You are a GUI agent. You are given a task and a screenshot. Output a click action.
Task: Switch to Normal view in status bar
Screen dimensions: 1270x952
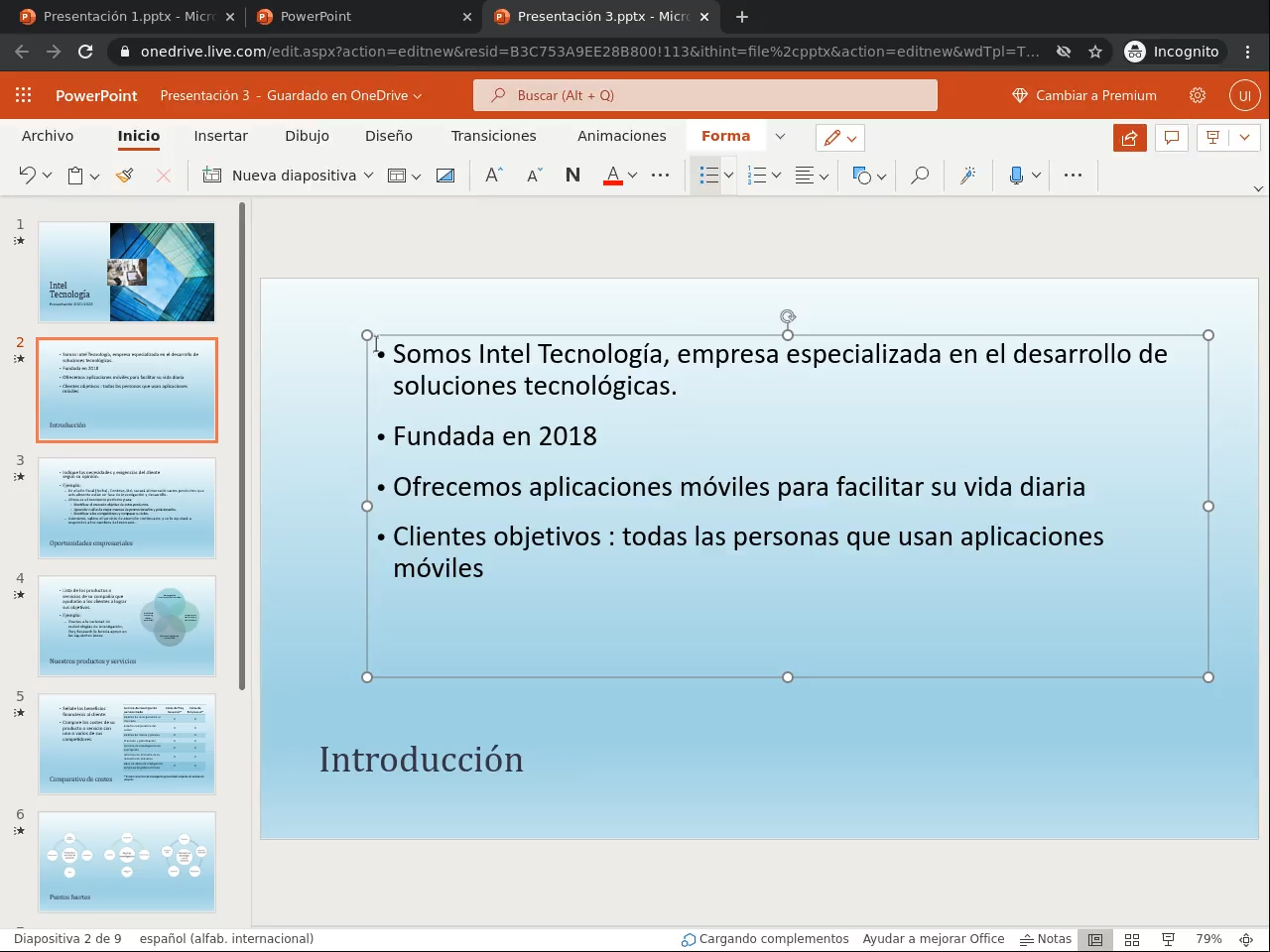1095,939
